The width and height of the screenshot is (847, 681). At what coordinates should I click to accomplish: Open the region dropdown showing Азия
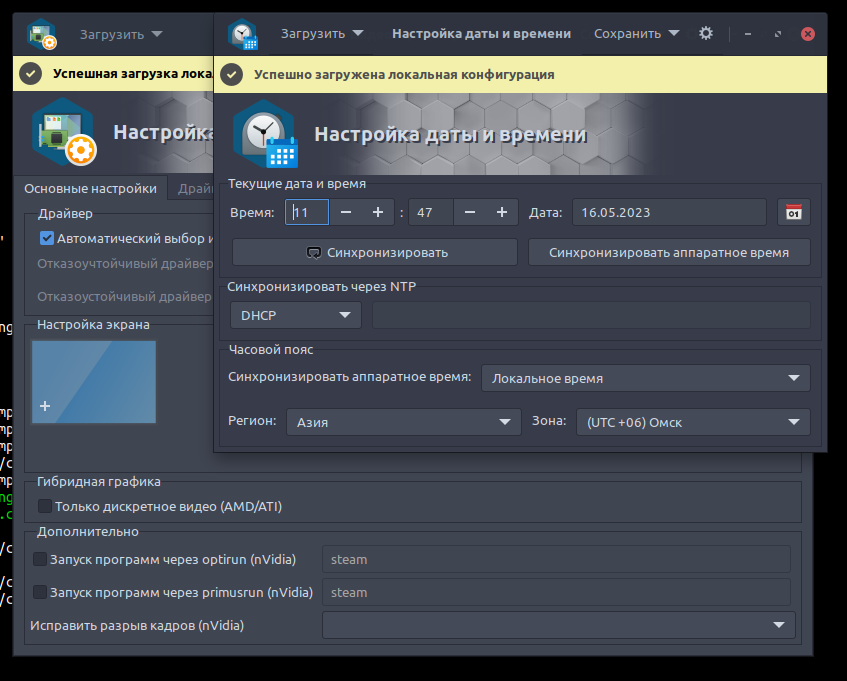click(403, 422)
